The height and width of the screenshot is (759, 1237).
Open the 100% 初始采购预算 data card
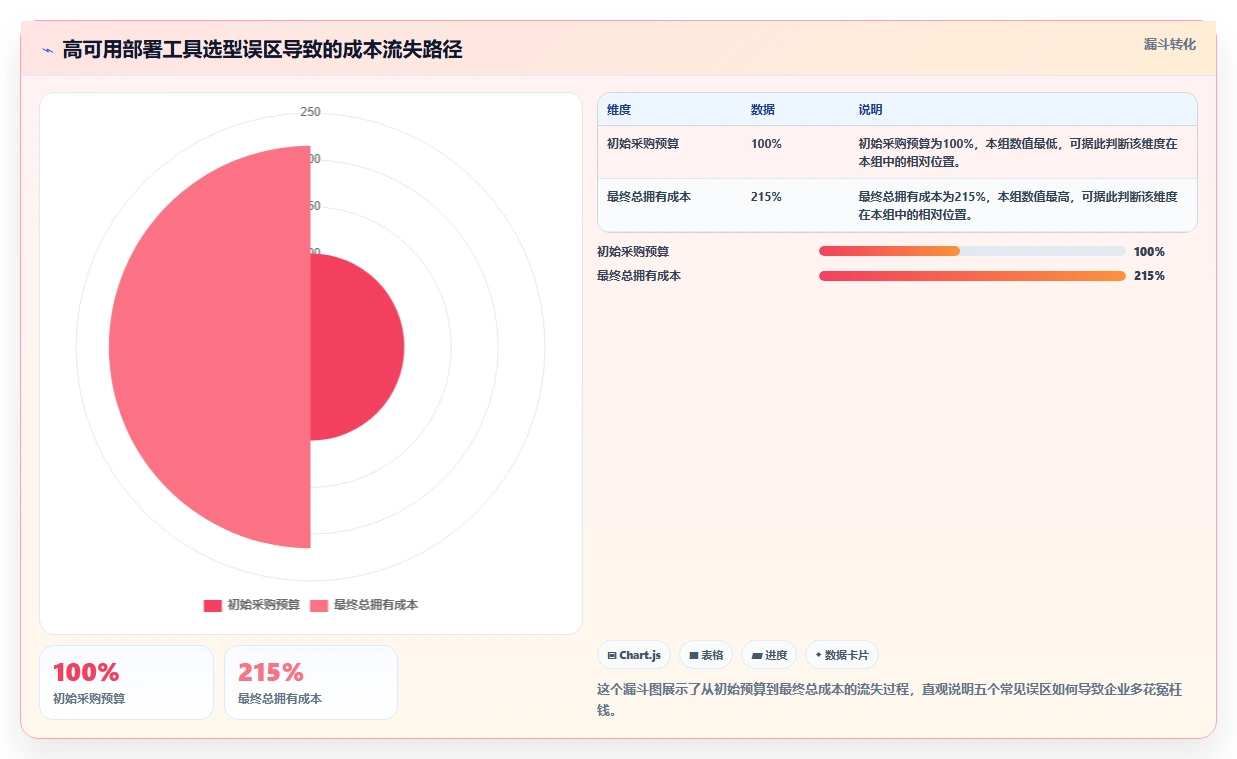click(x=126, y=682)
